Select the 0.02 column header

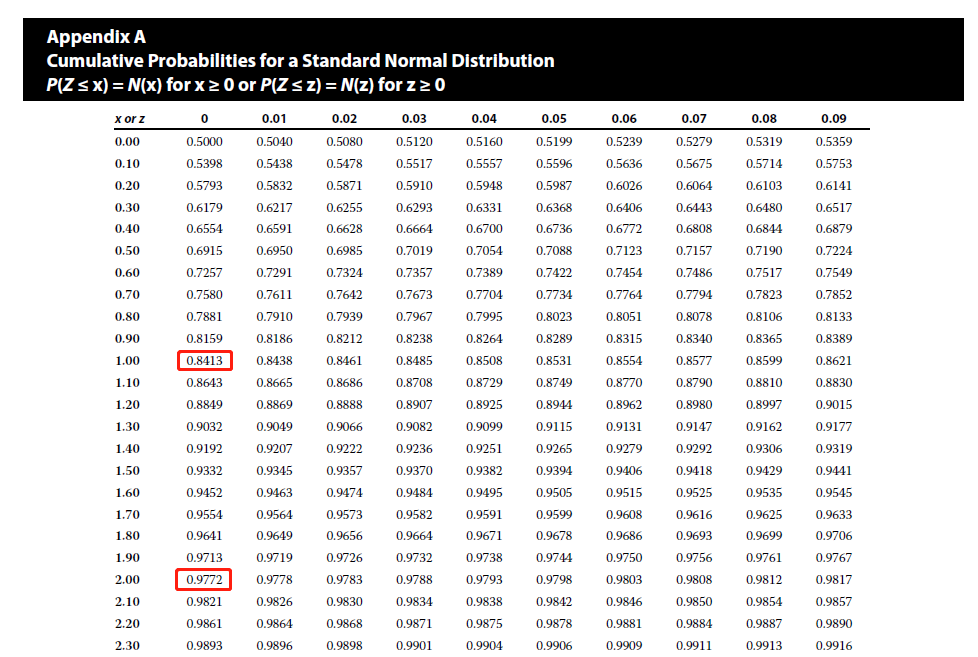(344, 120)
